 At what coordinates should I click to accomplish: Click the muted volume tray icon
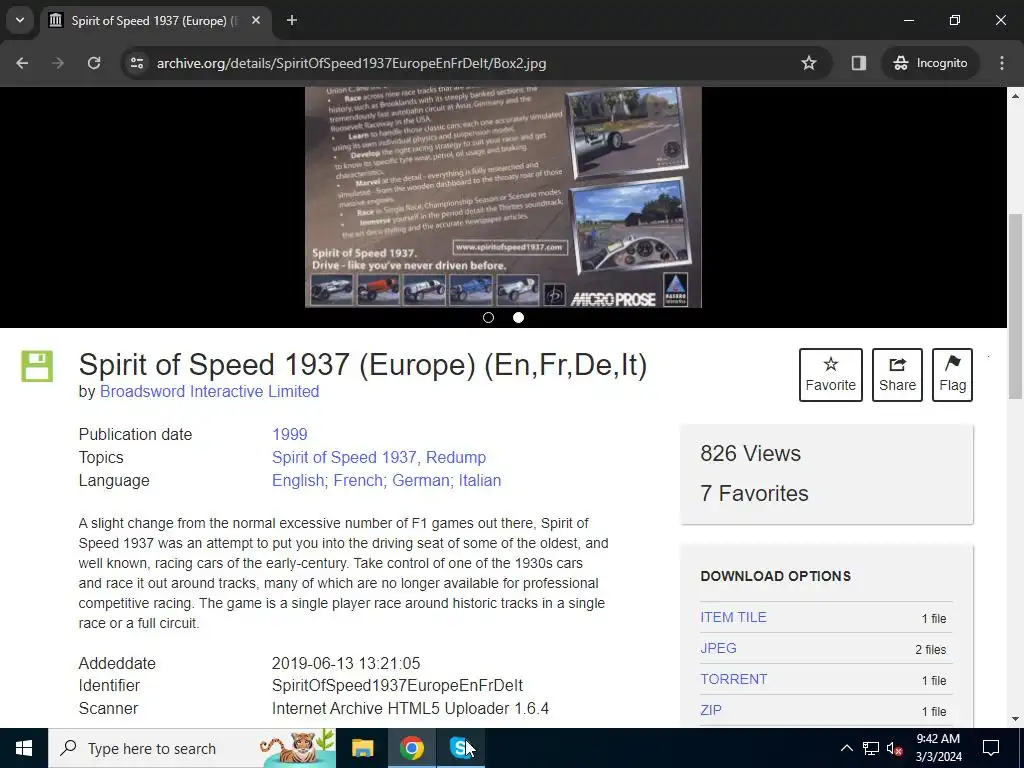click(894, 748)
